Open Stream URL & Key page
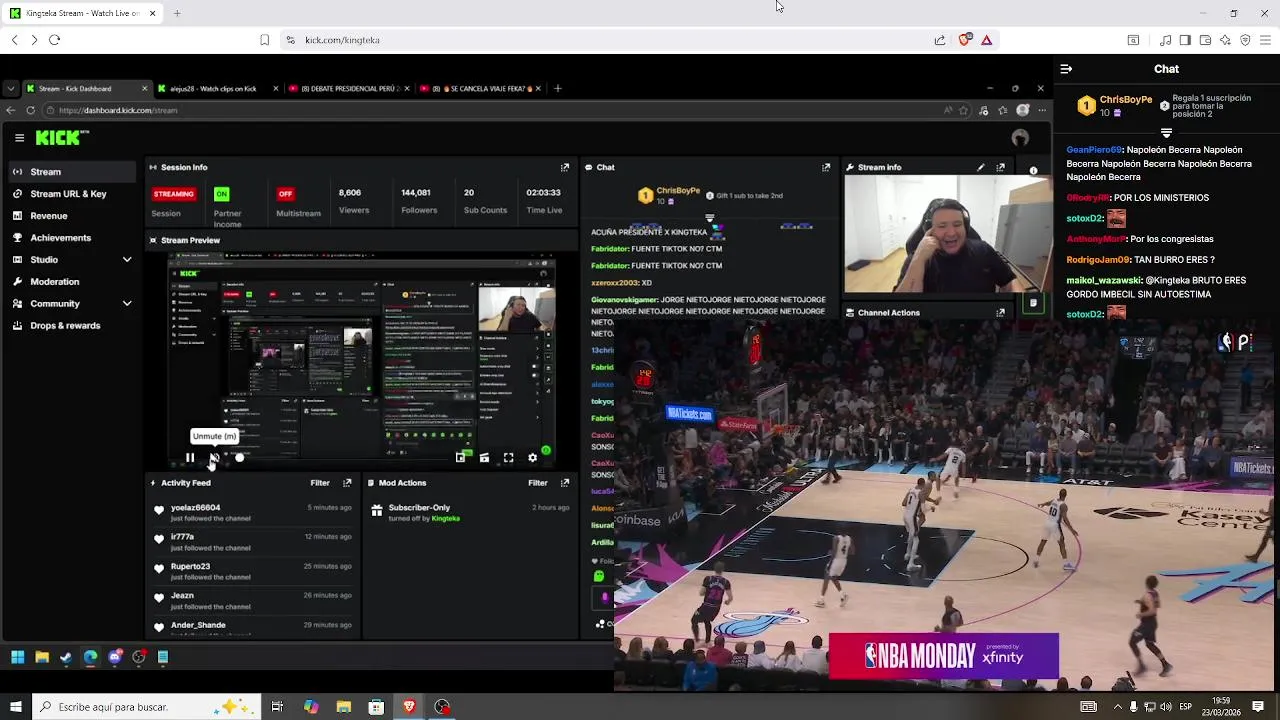Viewport: 1280px width, 720px height. pos(70,194)
